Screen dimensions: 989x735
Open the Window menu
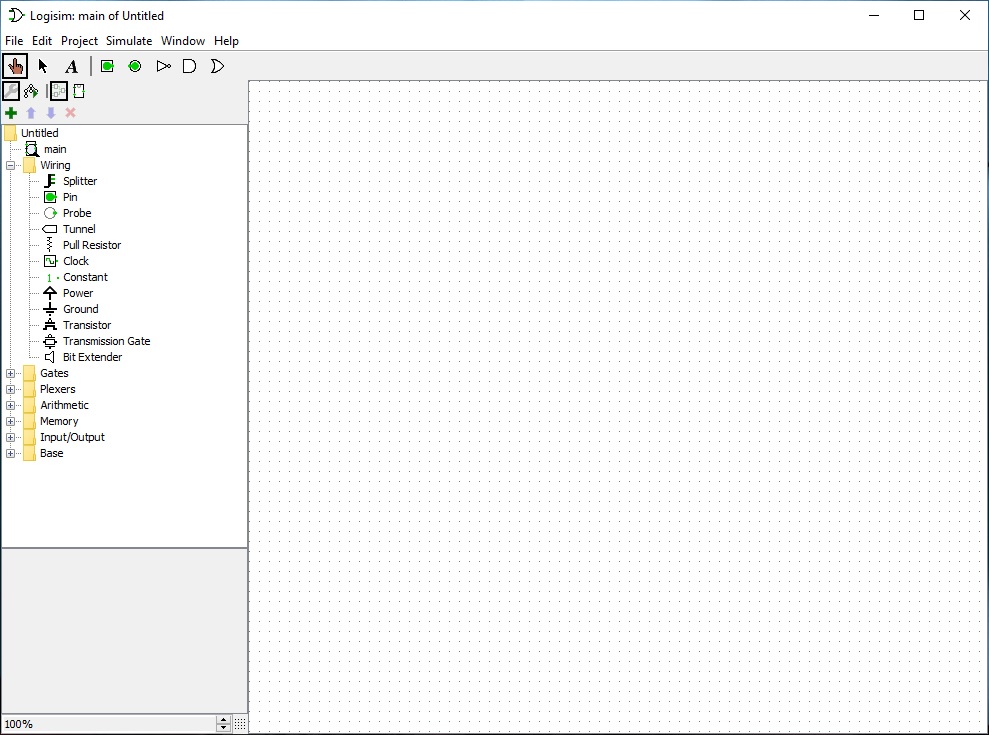click(183, 41)
